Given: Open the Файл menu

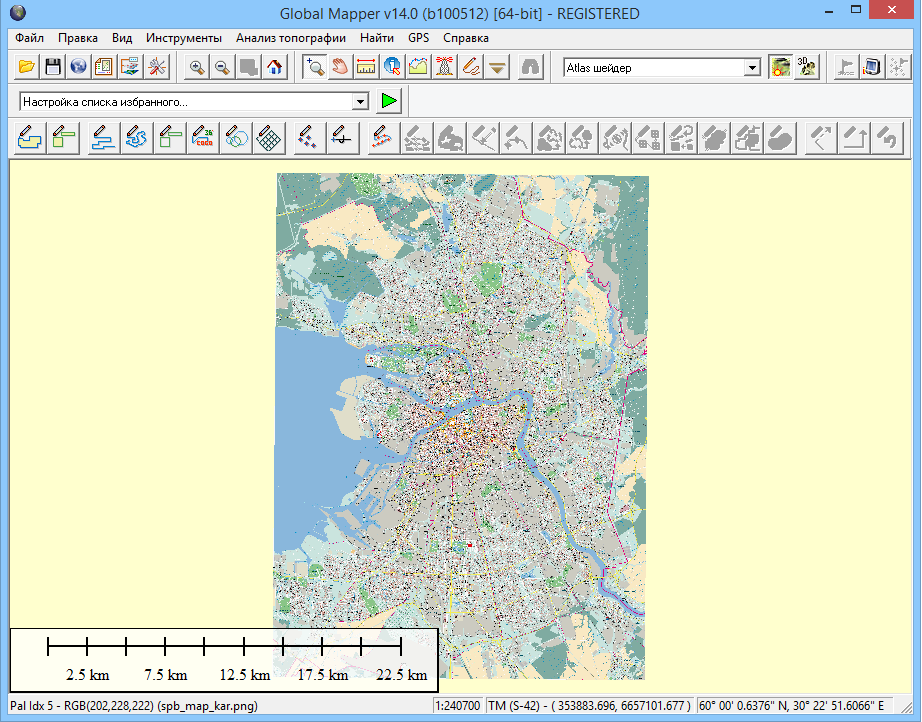Looking at the screenshot, I should coord(30,38).
